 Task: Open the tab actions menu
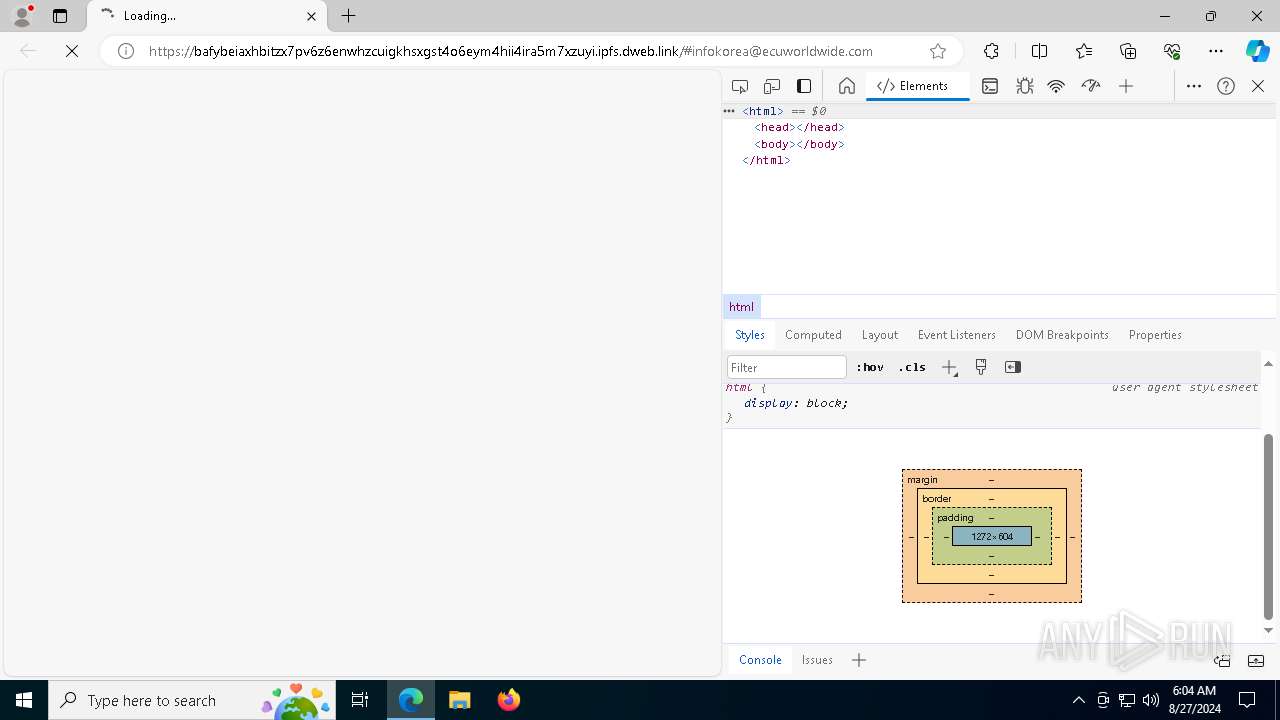(x=60, y=16)
